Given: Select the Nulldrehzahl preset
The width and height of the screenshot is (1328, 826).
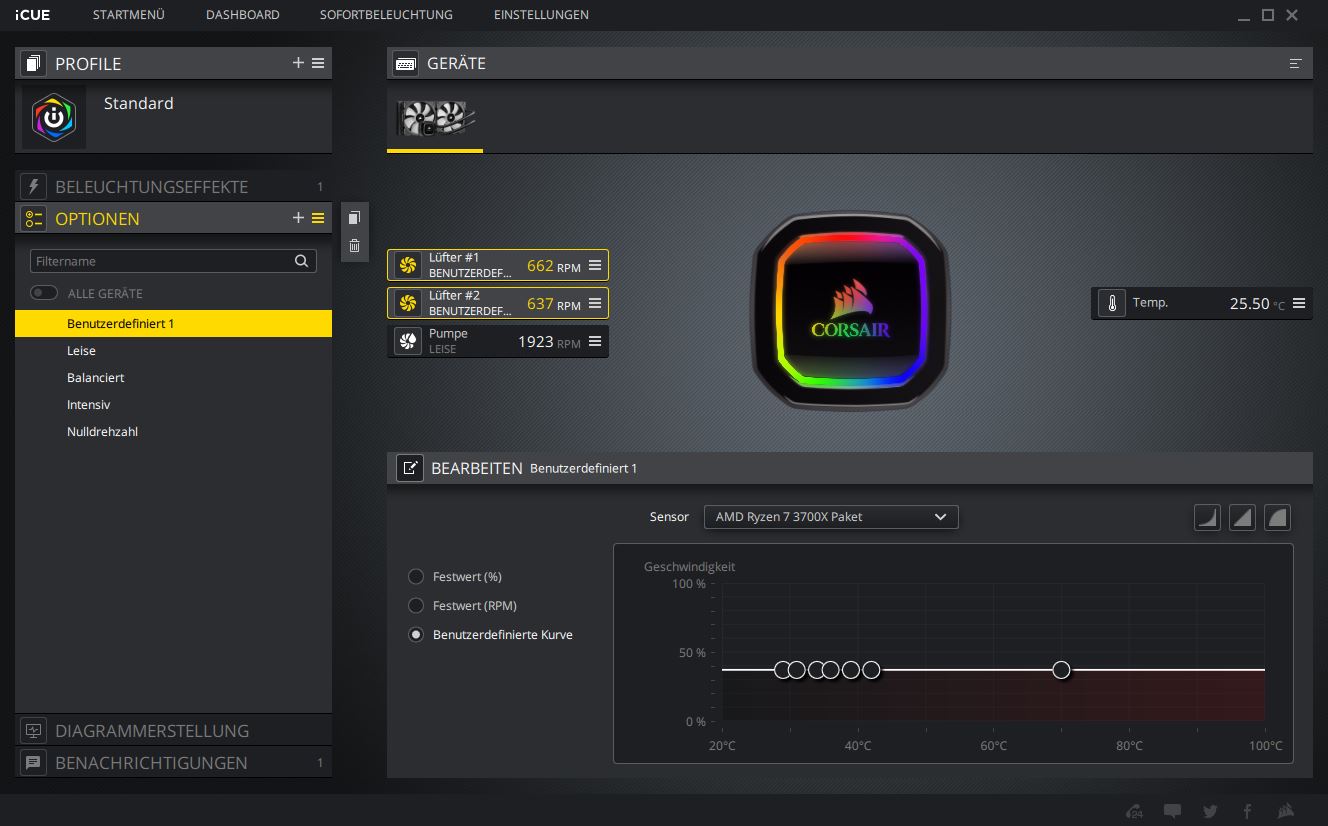Looking at the screenshot, I should point(173,431).
